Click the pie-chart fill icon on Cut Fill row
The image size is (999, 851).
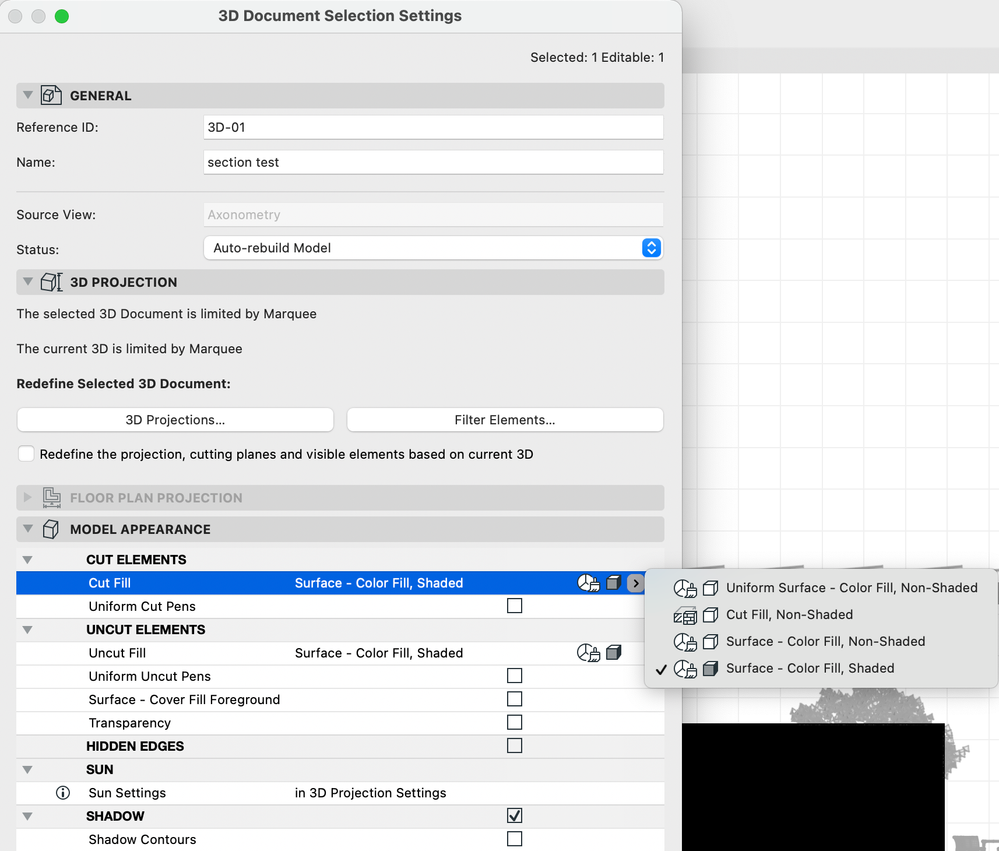tap(589, 583)
